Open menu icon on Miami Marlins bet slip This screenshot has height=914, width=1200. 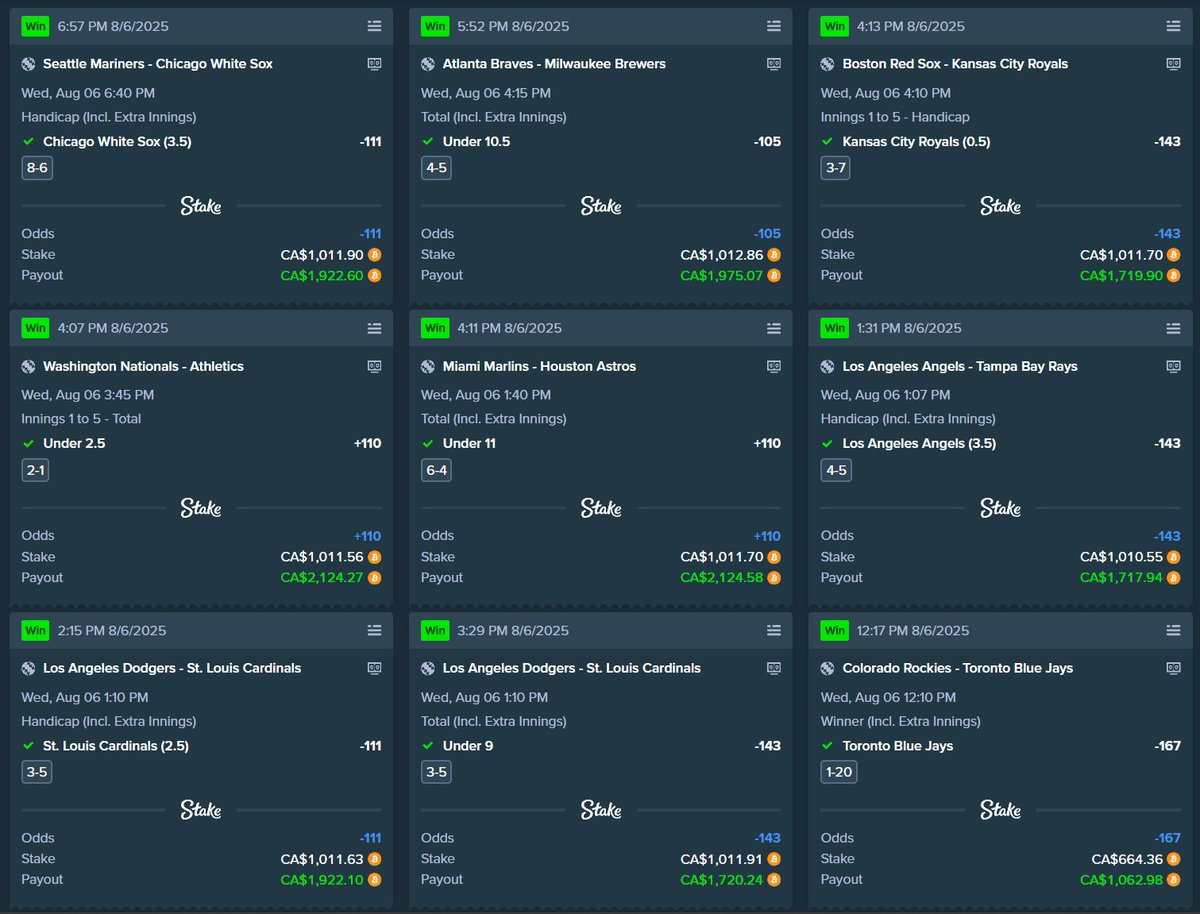coord(774,328)
